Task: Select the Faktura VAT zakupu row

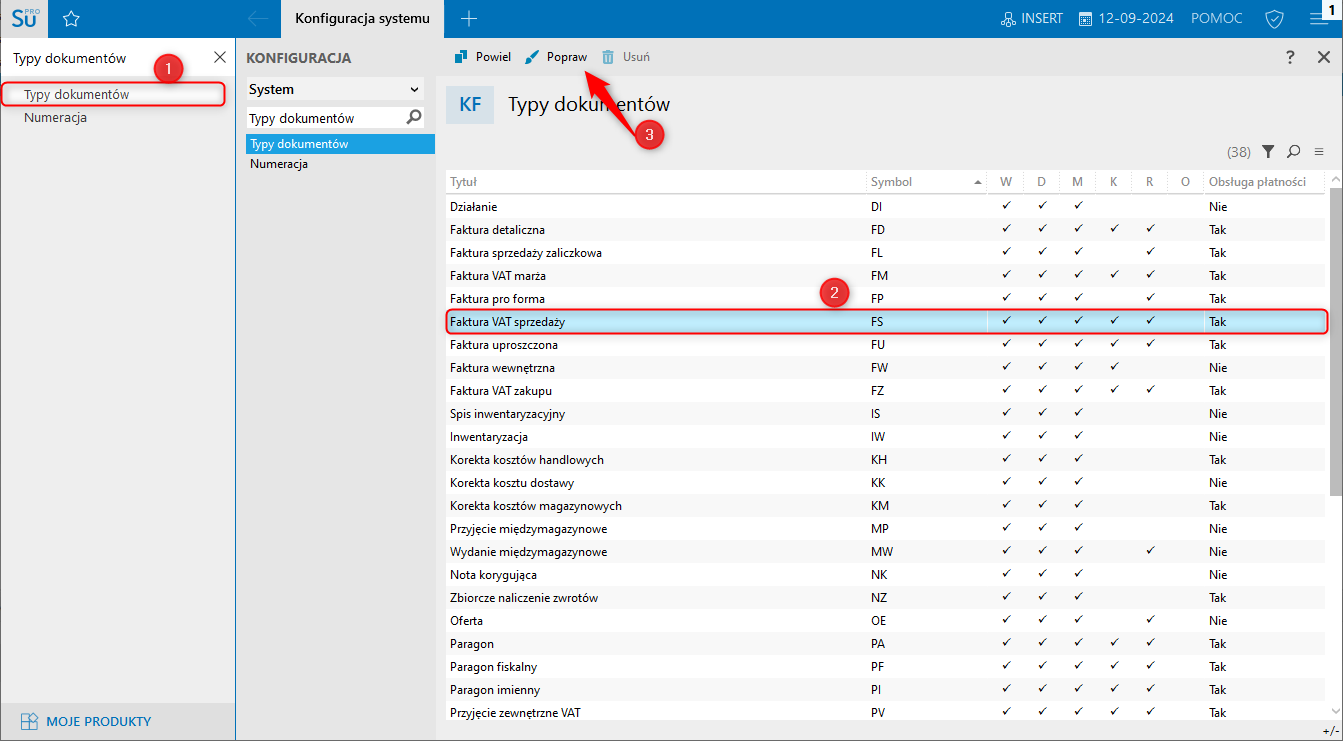Action: [x=886, y=391]
